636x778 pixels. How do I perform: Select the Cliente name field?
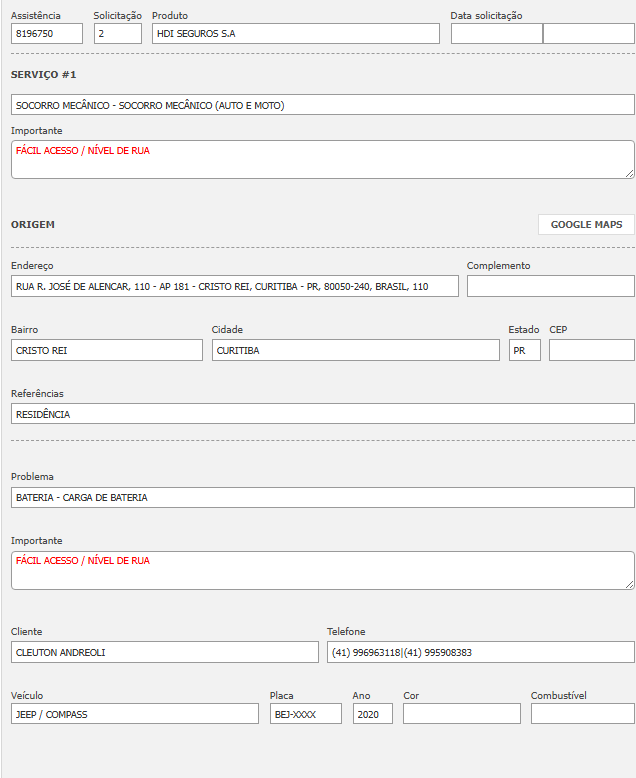tap(164, 652)
